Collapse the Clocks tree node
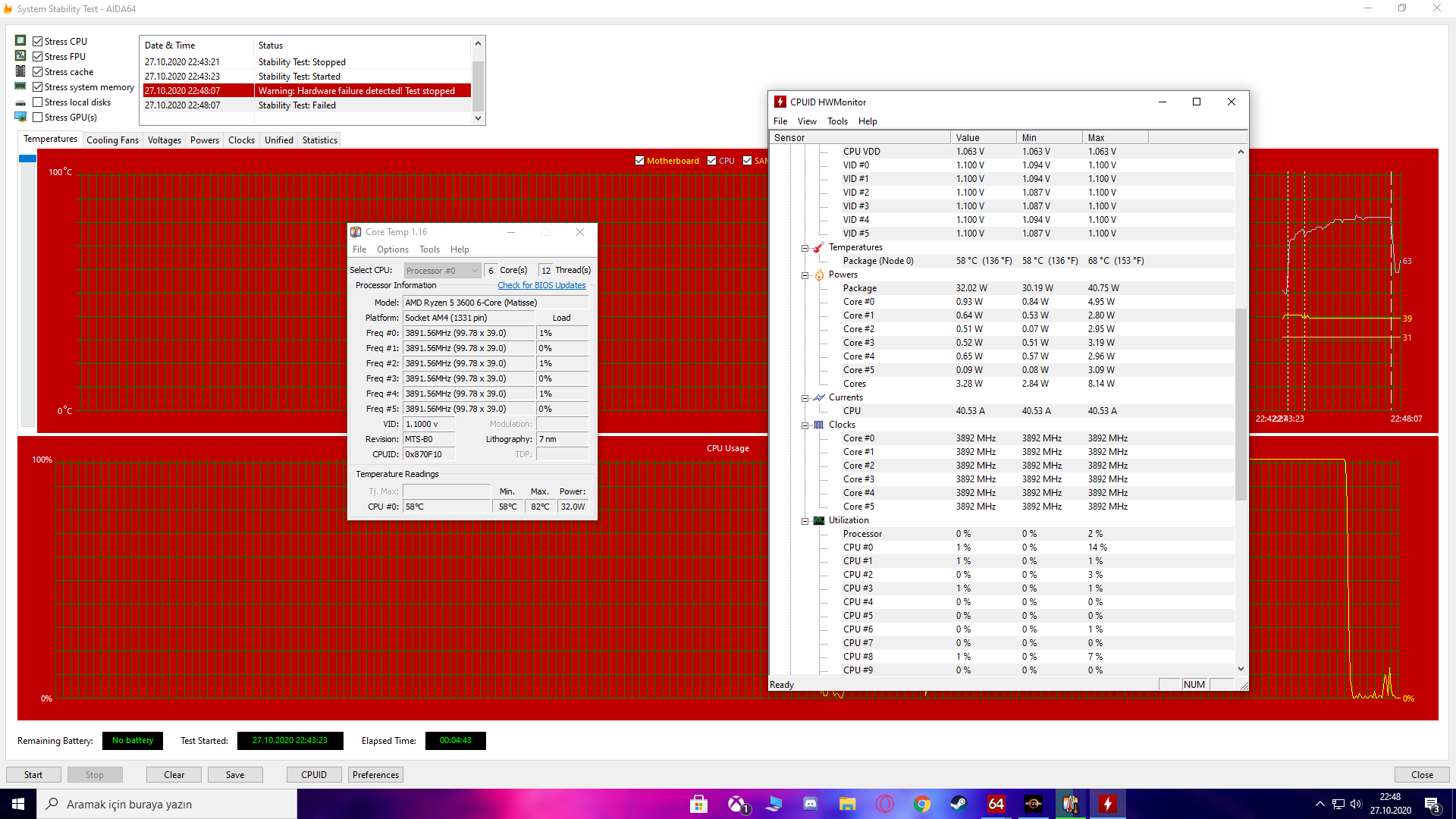The width and height of the screenshot is (1456, 819). click(805, 425)
